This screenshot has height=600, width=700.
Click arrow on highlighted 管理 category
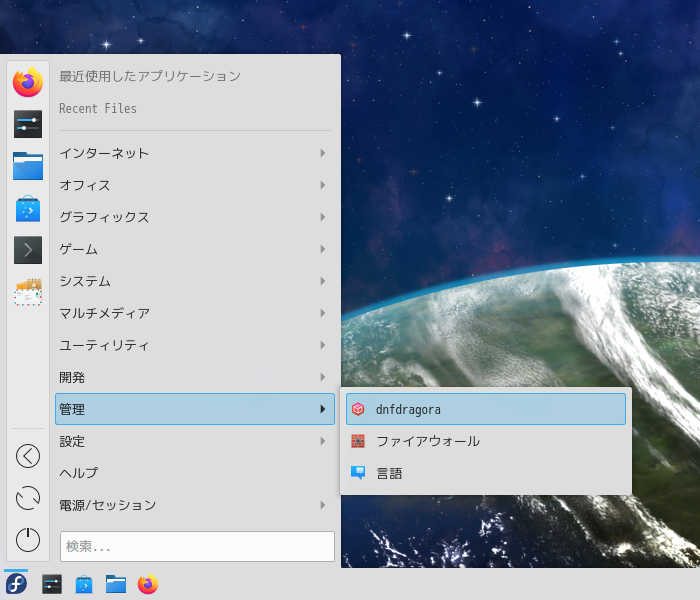[323, 409]
